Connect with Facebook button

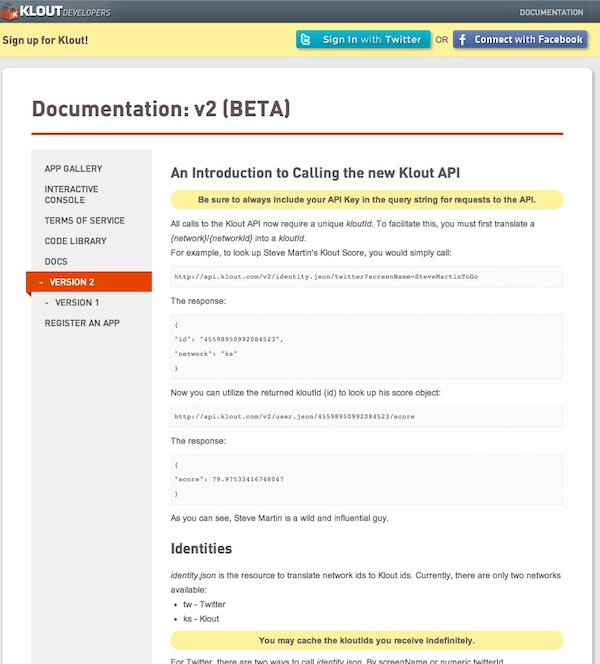tap(520, 40)
